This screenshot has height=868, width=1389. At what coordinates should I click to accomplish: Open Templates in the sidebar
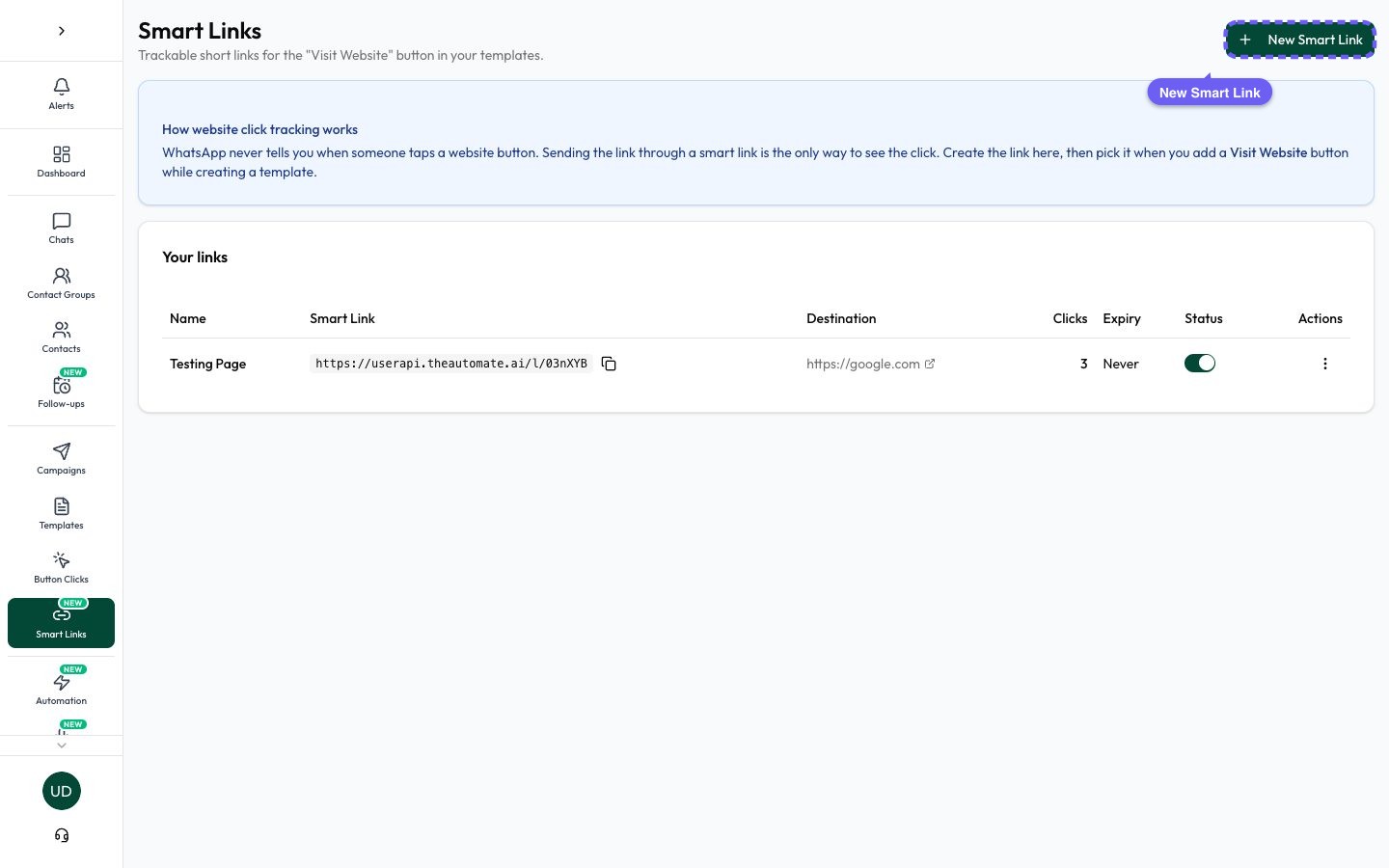tap(61, 513)
